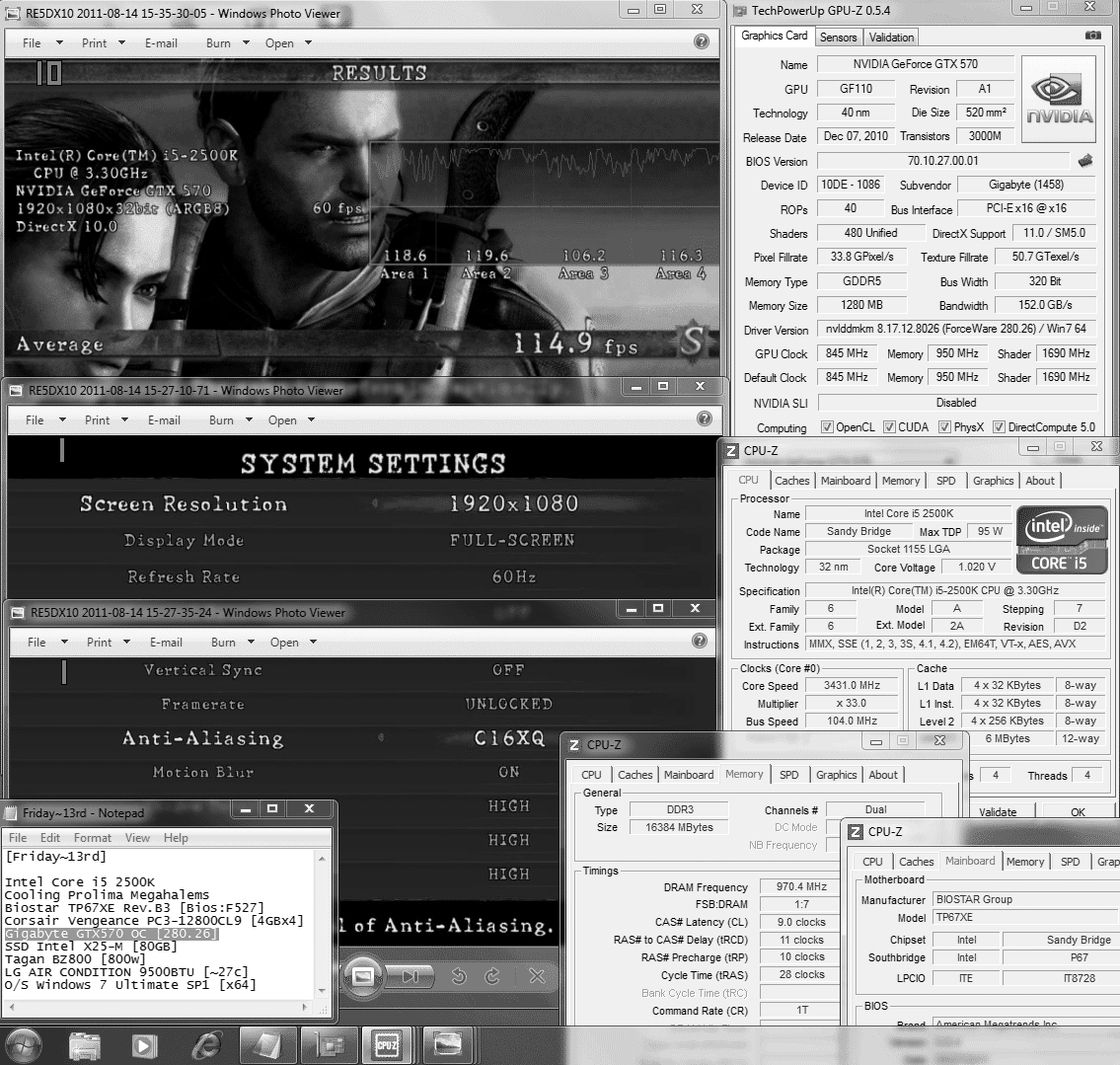
Task: Open Windows Media Player from the taskbar
Action: coord(143,1046)
